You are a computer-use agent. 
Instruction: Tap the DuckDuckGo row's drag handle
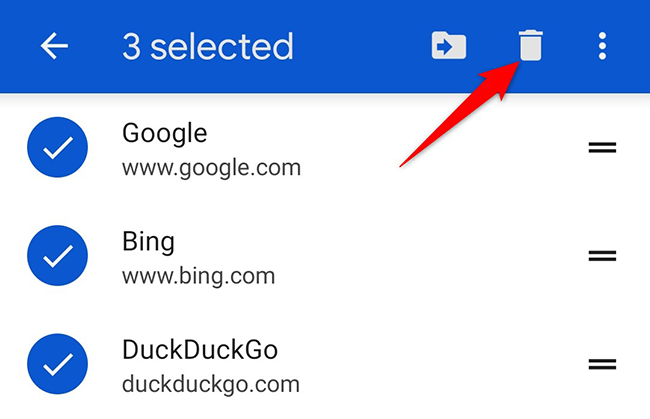(x=602, y=365)
